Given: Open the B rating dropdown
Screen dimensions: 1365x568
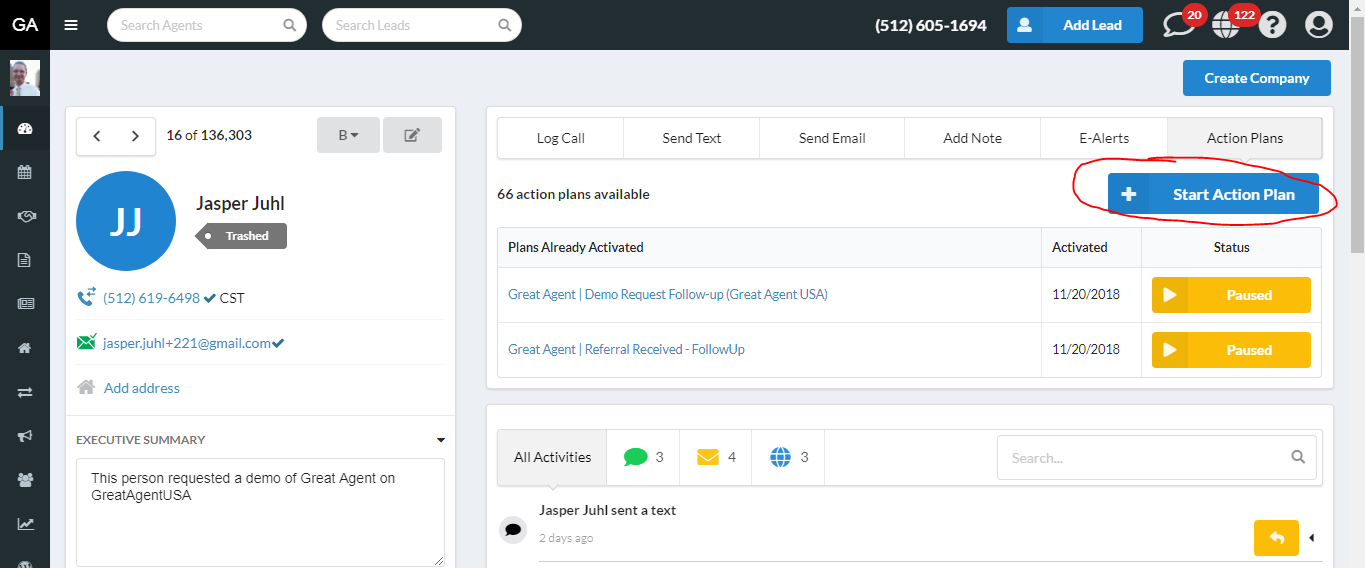Looking at the screenshot, I should point(348,135).
